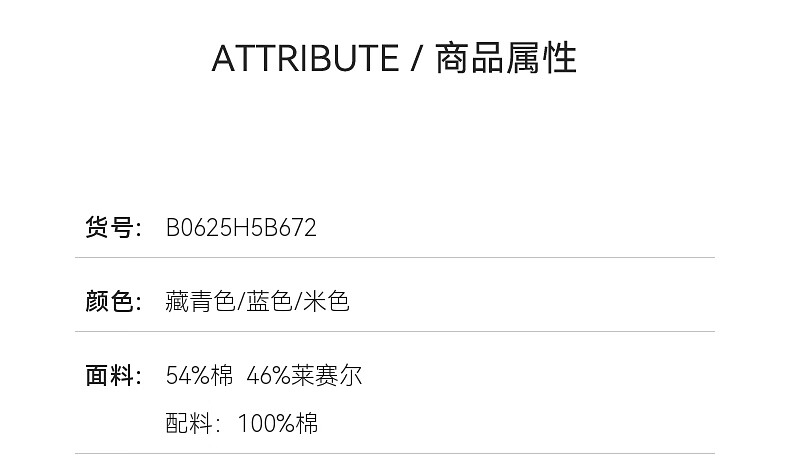
Task: Click the 54%棉 composition text
Action: tap(199, 376)
